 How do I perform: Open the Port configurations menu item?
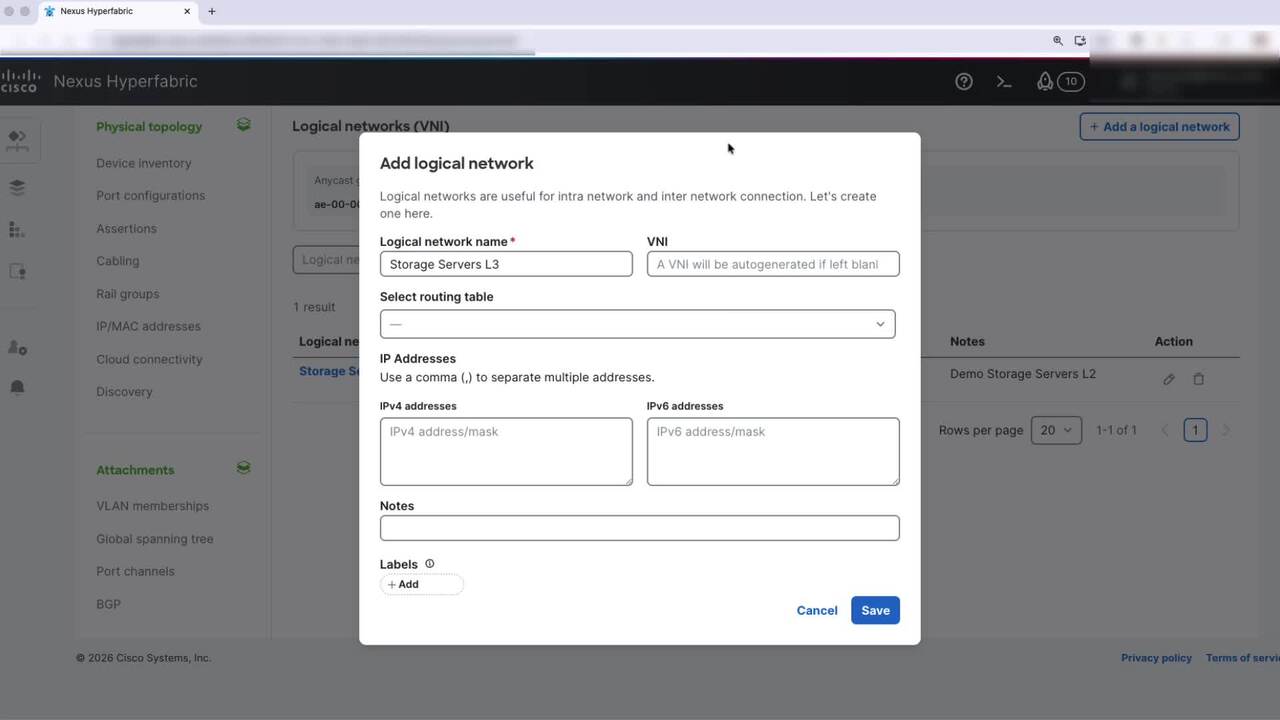[x=150, y=196]
